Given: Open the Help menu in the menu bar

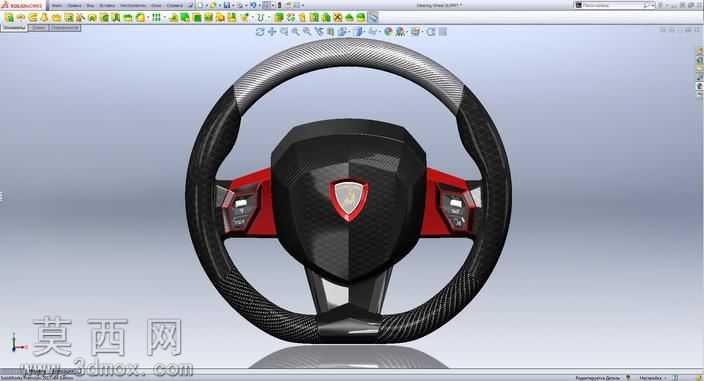Looking at the screenshot, I should point(175,5).
